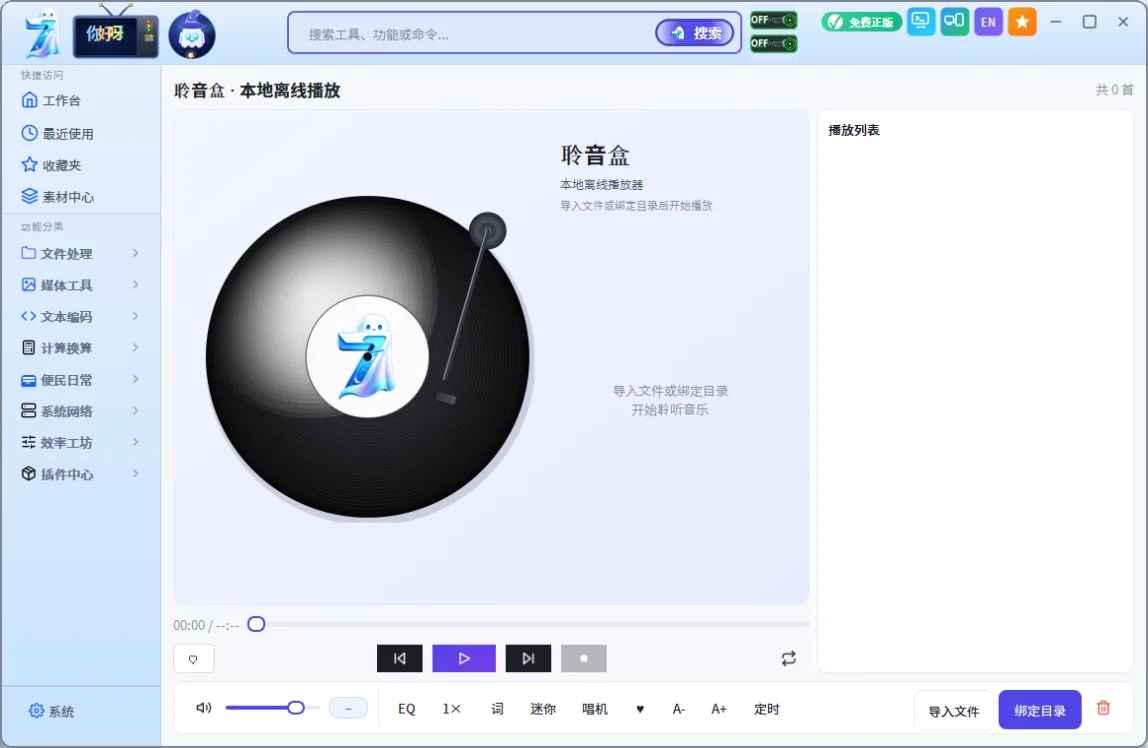Click the vinyl record album art

click(x=368, y=357)
